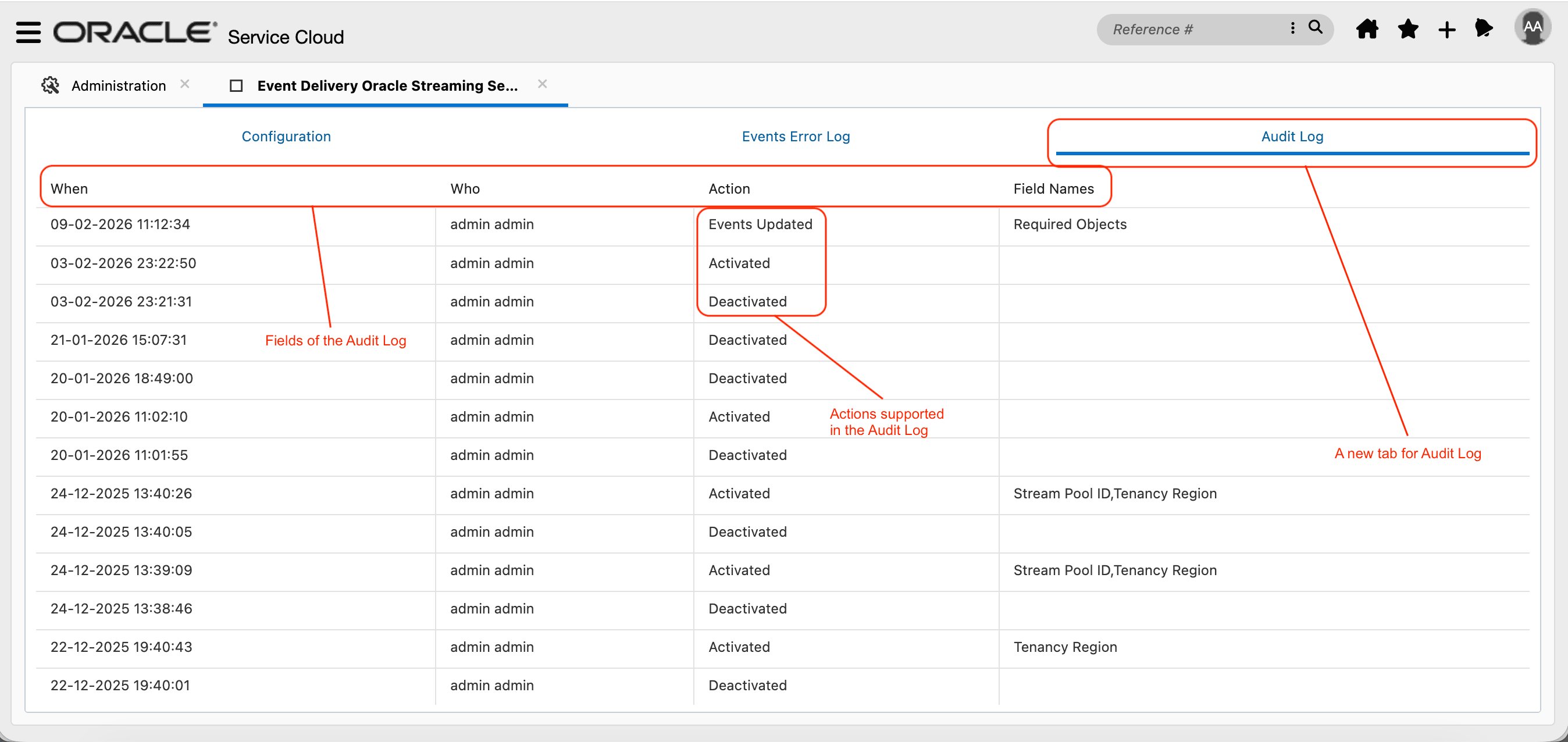Open the Events Error Log tab

tap(796, 136)
